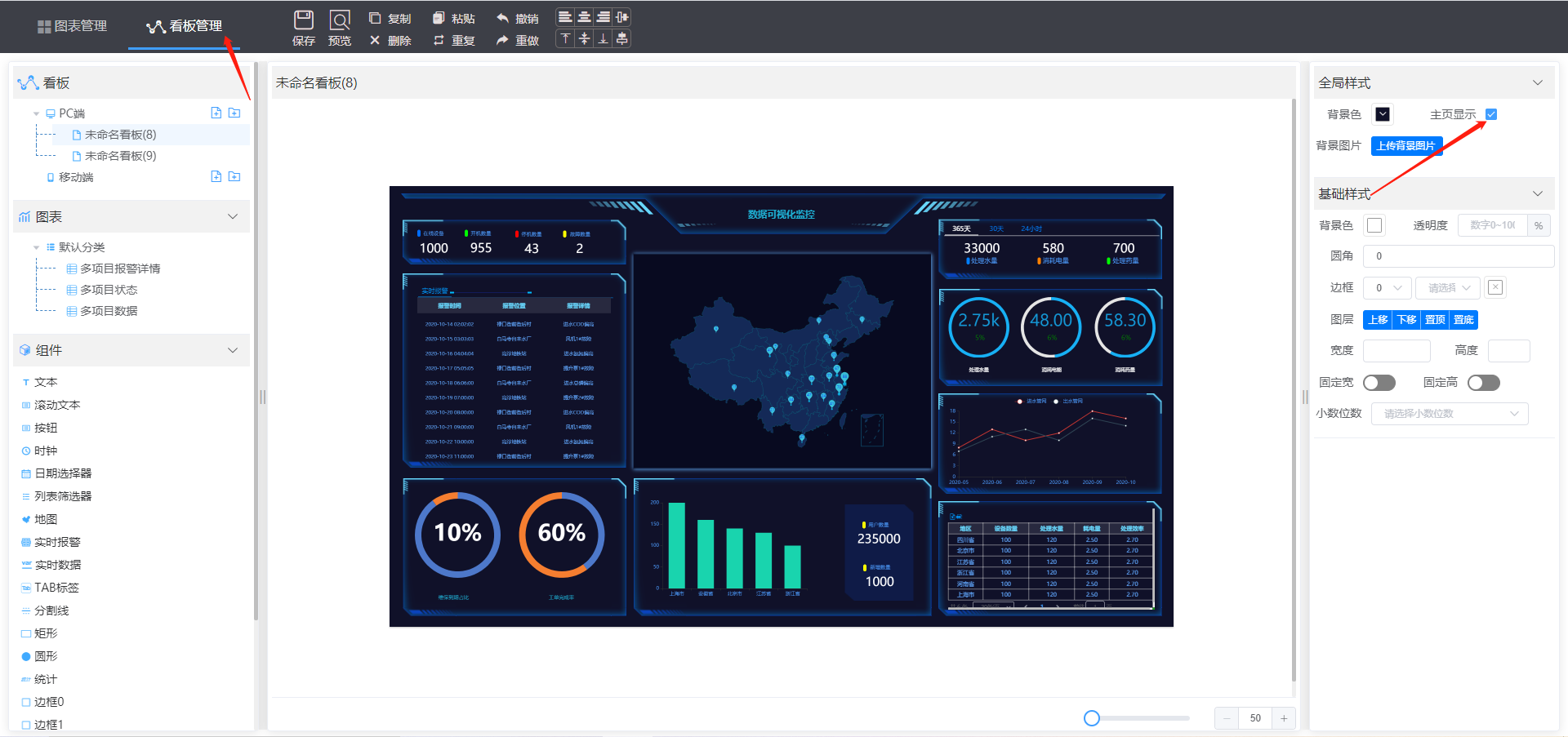Open global 背景色 dark color swatch
This screenshot has height=737, width=1568.
point(1383,114)
